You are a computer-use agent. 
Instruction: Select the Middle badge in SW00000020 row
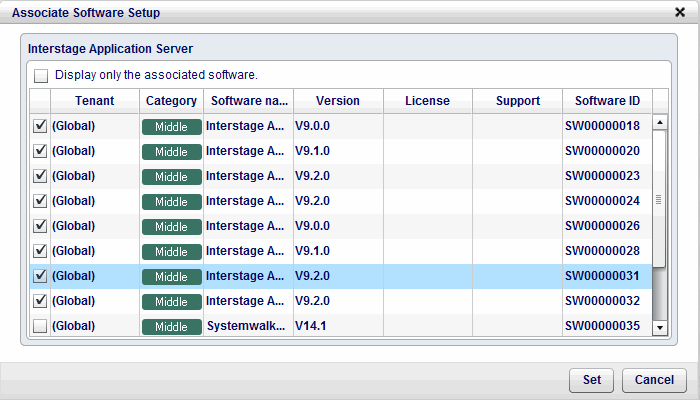171,152
